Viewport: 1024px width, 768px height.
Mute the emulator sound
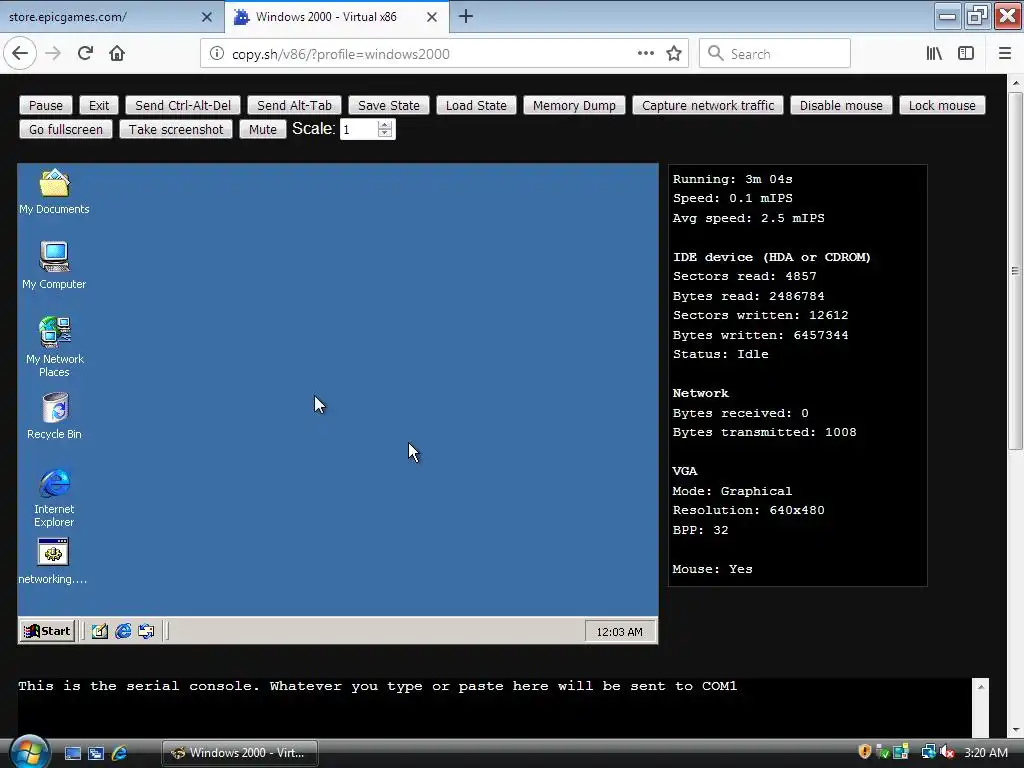[263, 129]
